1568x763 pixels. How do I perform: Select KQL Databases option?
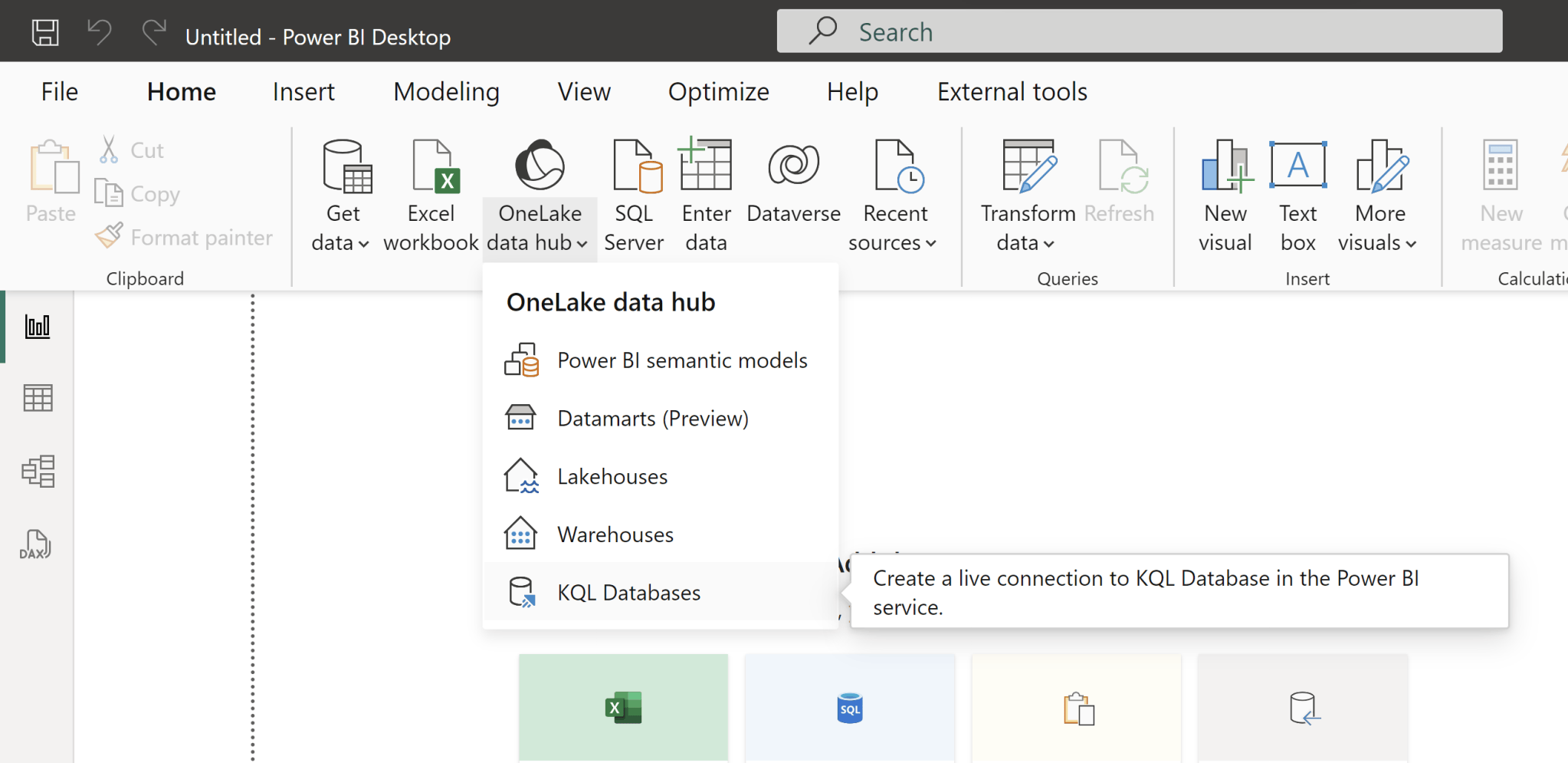(661, 592)
